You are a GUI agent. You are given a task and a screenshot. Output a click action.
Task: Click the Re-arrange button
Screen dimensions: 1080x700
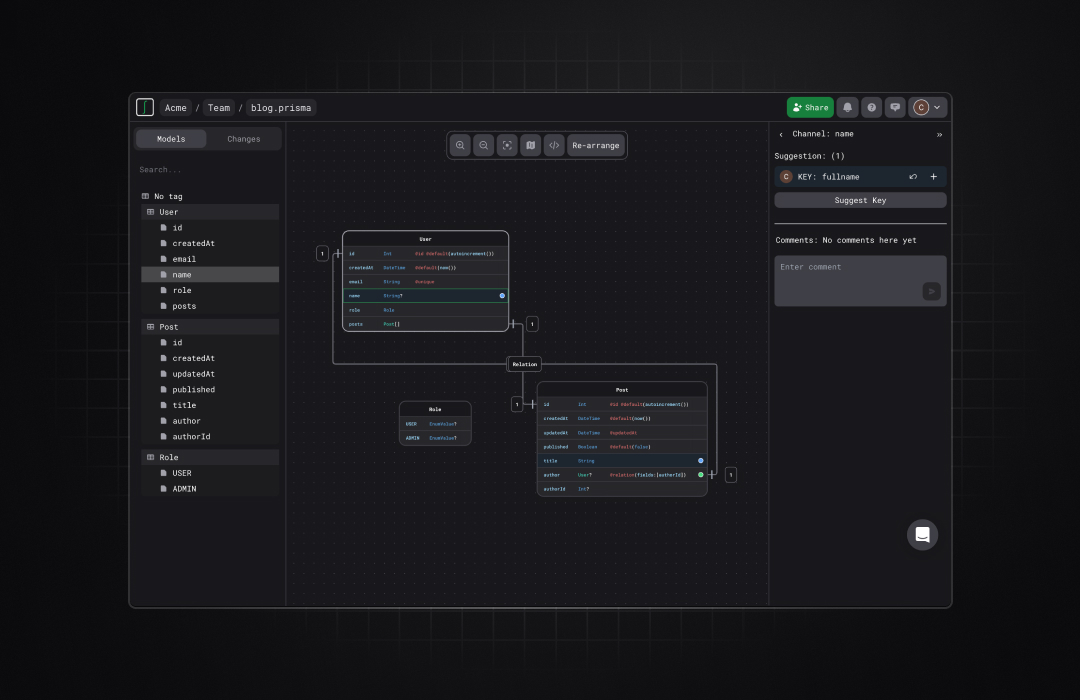click(x=596, y=145)
